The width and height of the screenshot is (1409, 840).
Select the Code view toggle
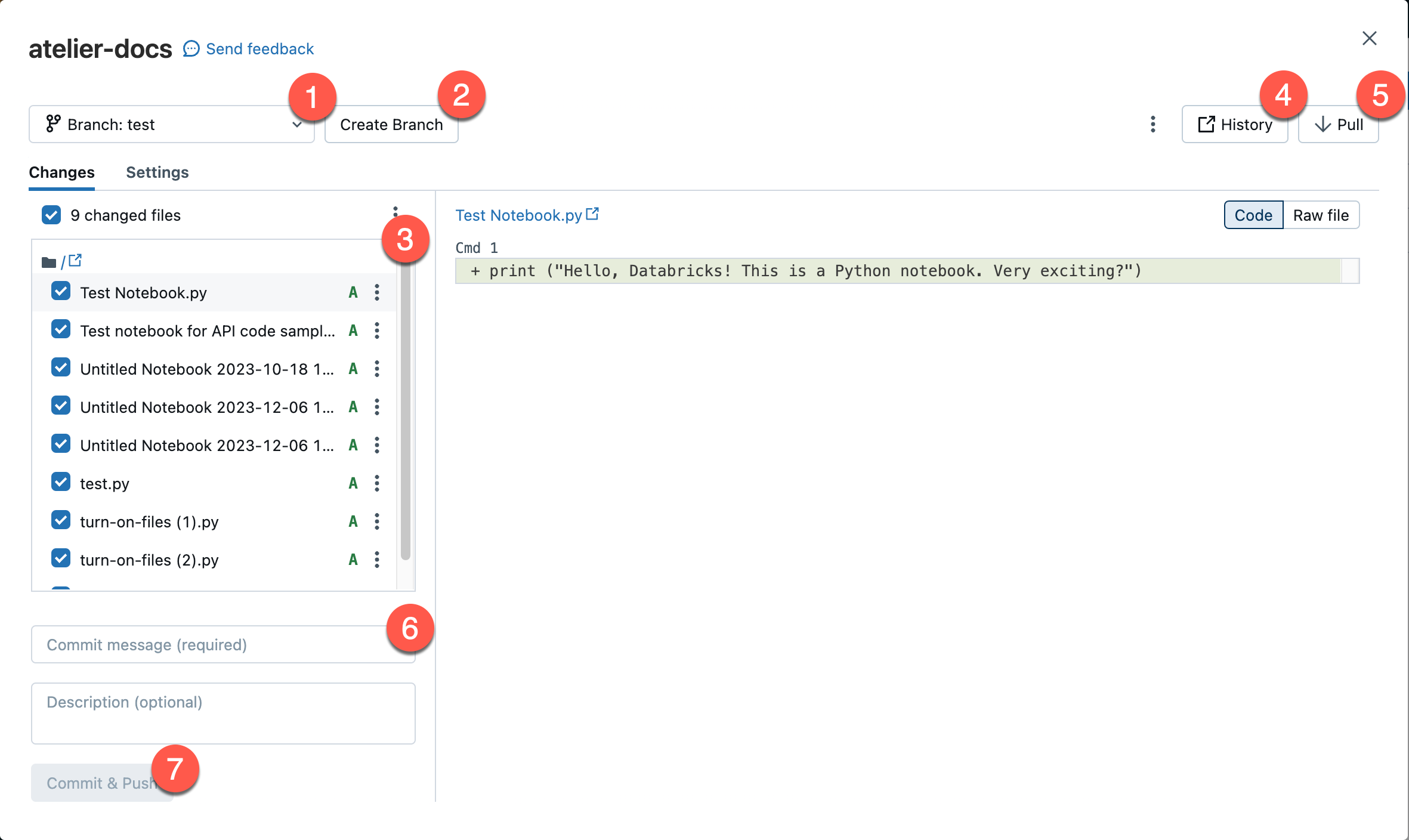tap(1253, 215)
